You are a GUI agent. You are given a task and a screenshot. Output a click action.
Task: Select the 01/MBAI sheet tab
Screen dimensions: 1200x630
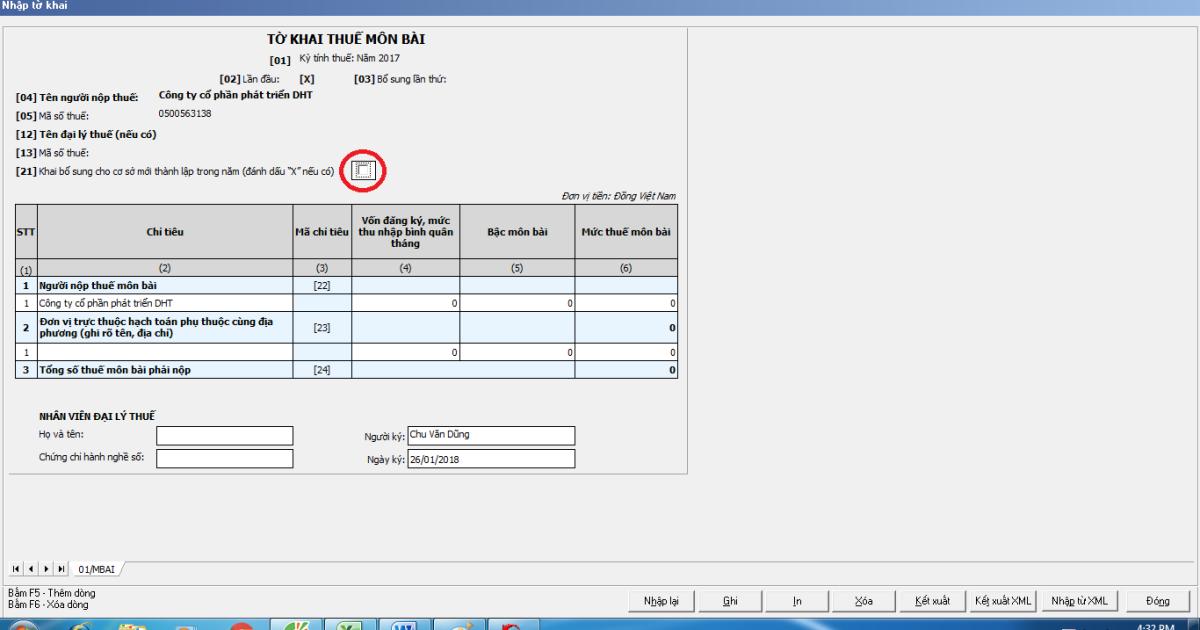pyautogui.click(x=96, y=569)
